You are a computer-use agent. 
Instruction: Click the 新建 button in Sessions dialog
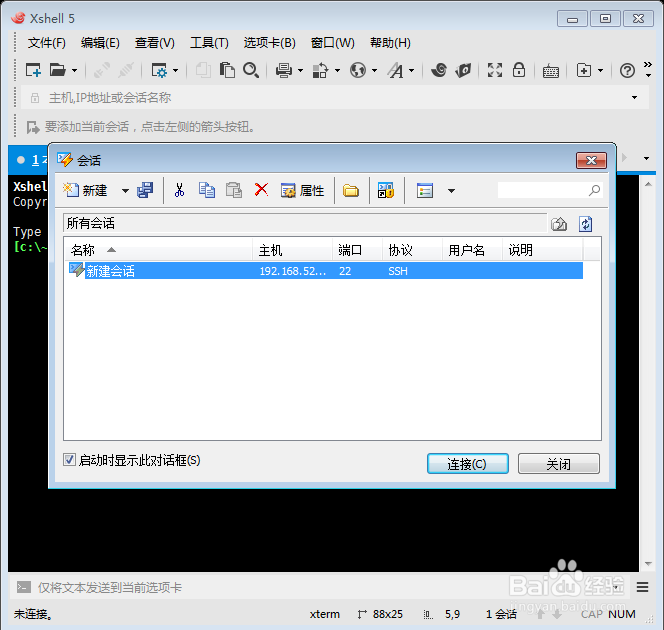click(x=85, y=191)
